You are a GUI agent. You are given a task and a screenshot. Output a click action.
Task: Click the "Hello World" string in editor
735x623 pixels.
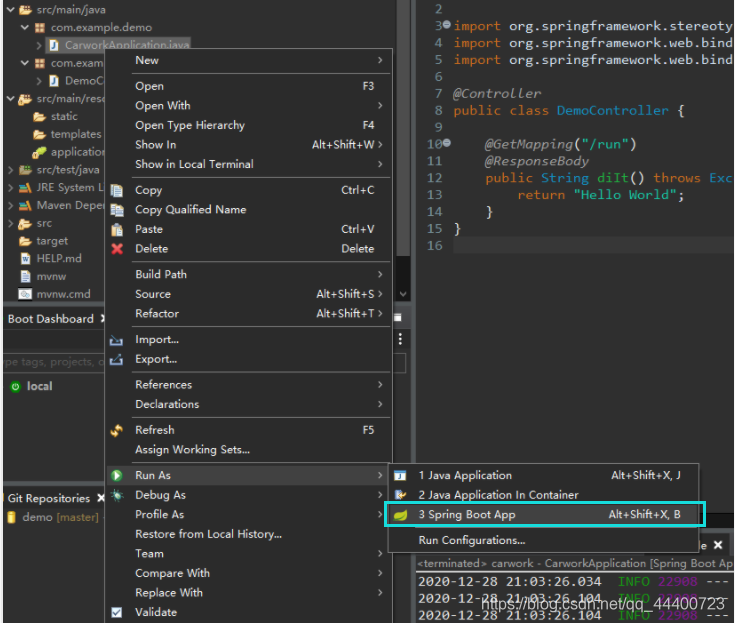pyautogui.click(x=625, y=195)
